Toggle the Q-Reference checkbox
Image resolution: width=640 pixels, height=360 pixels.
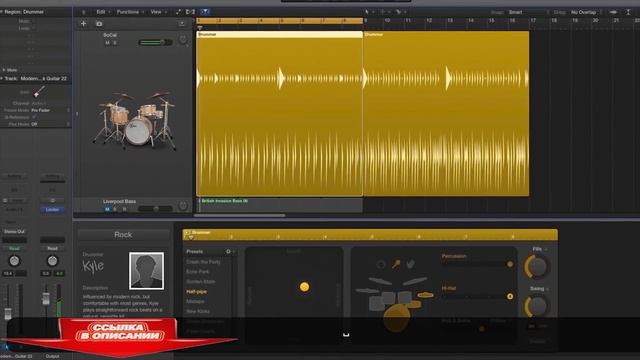34,117
